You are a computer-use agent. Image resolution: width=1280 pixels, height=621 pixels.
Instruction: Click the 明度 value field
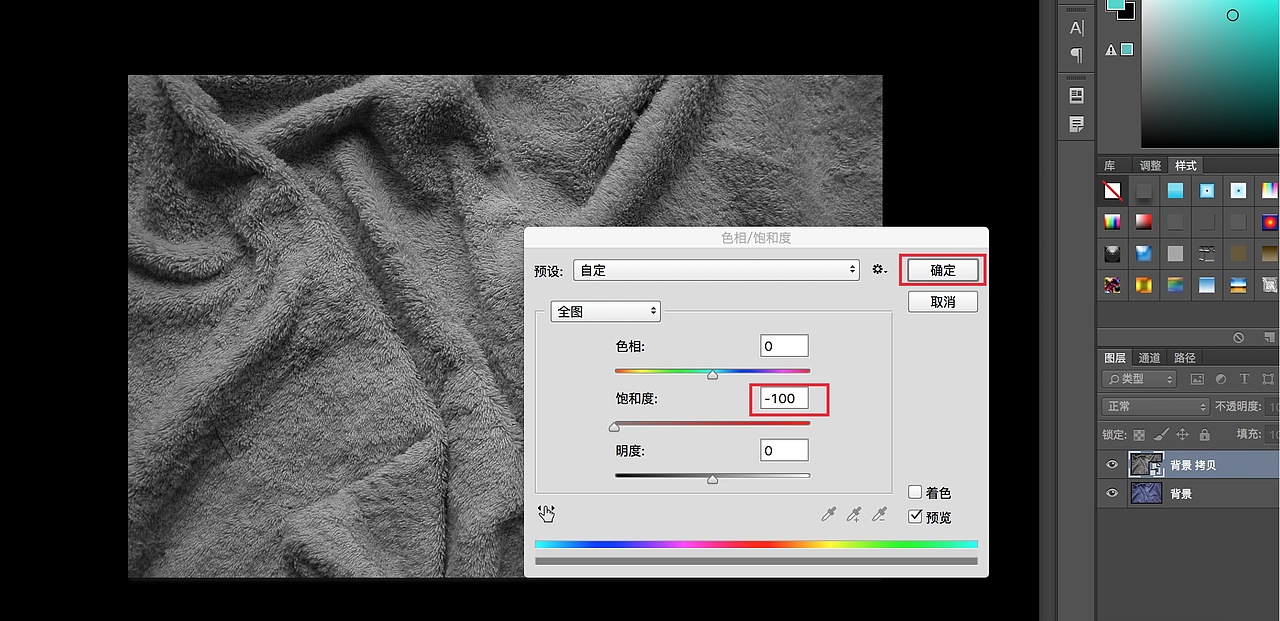[x=784, y=450]
